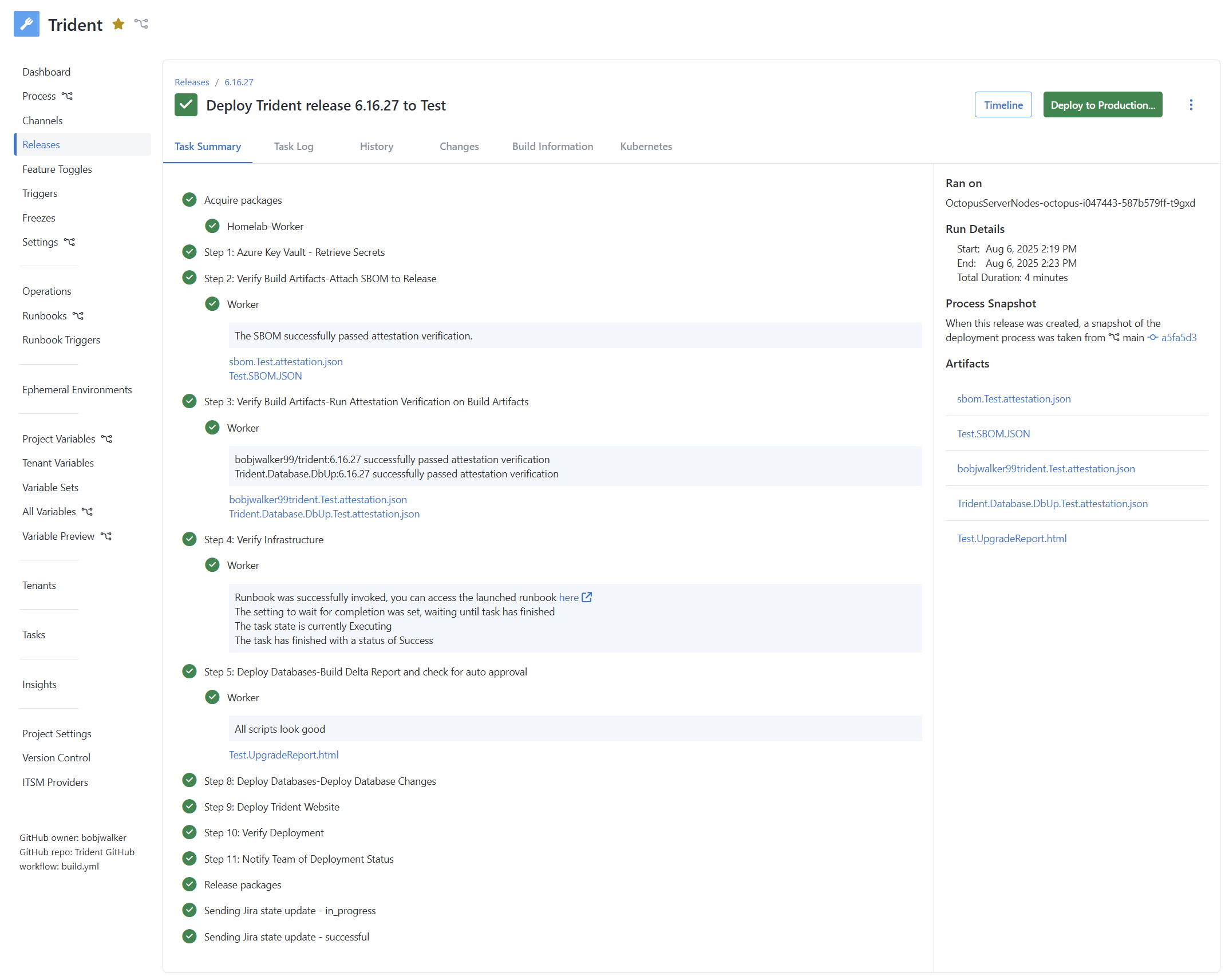Open the vertical ellipsis options menu
The height and width of the screenshot is (980, 1225).
(1191, 105)
